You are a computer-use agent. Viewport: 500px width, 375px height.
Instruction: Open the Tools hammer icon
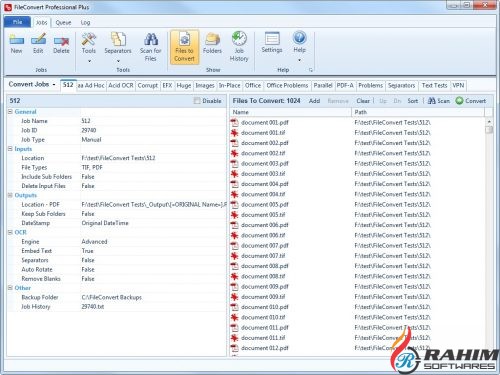(89, 39)
